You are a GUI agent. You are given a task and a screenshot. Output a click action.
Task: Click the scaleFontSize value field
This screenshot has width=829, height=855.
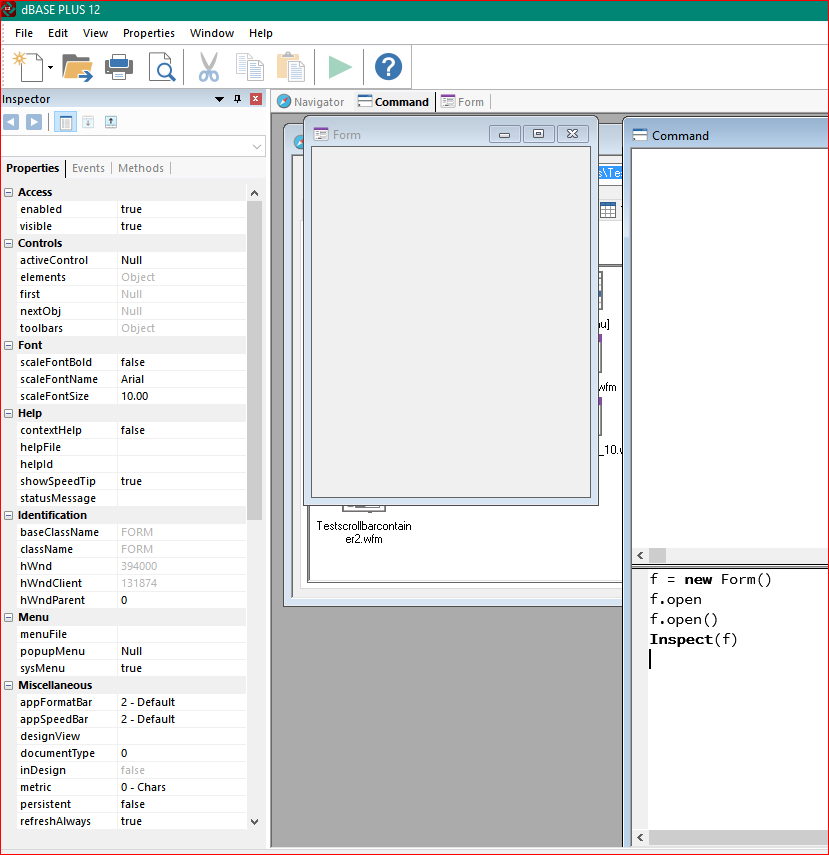tap(180, 396)
